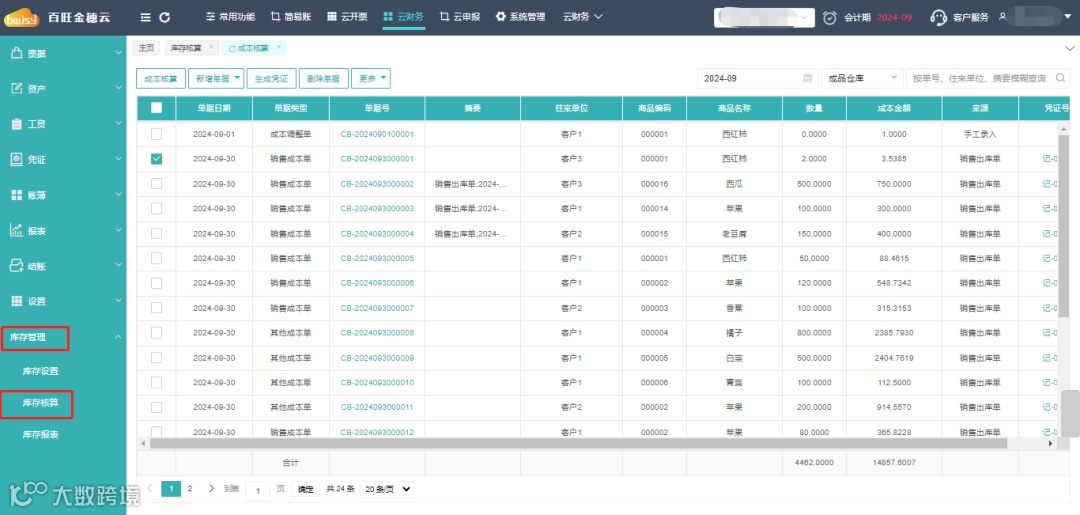Check the CB-2024093000005 row checkbox
This screenshot has width=1080, height=515.
[156, 258]
